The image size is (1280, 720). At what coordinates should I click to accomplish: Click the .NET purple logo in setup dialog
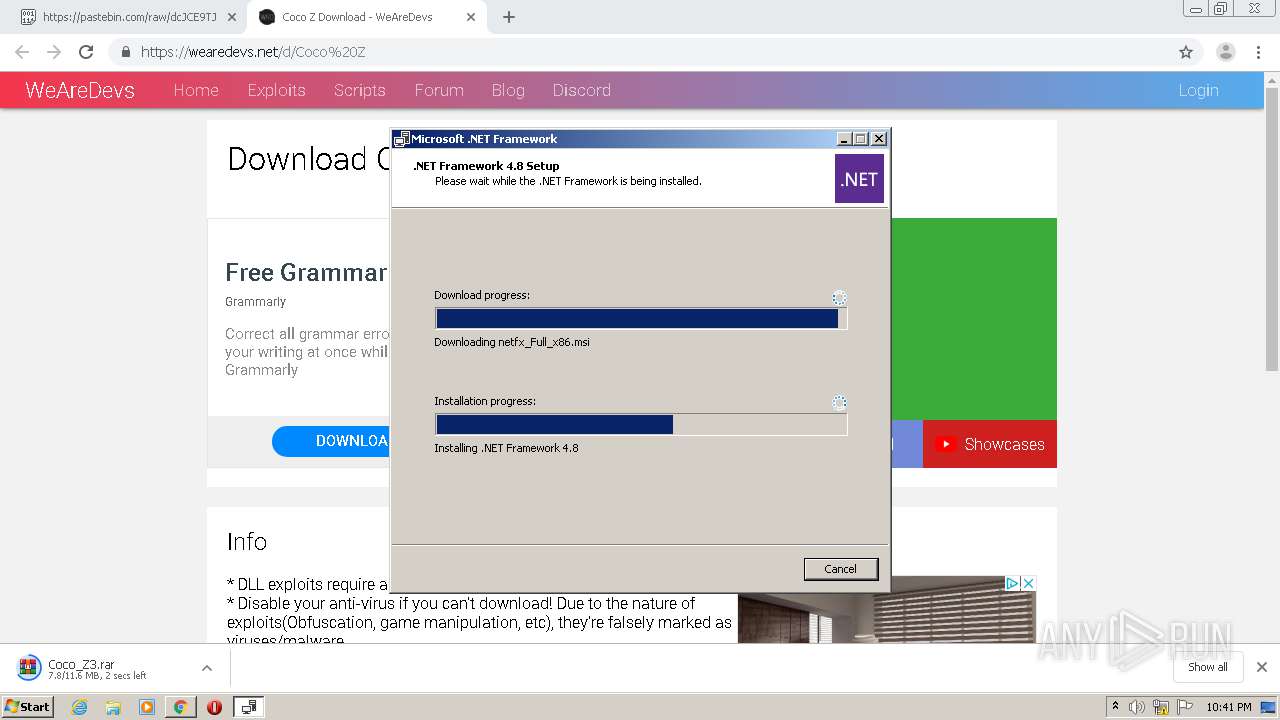click(x=859, y=179)
